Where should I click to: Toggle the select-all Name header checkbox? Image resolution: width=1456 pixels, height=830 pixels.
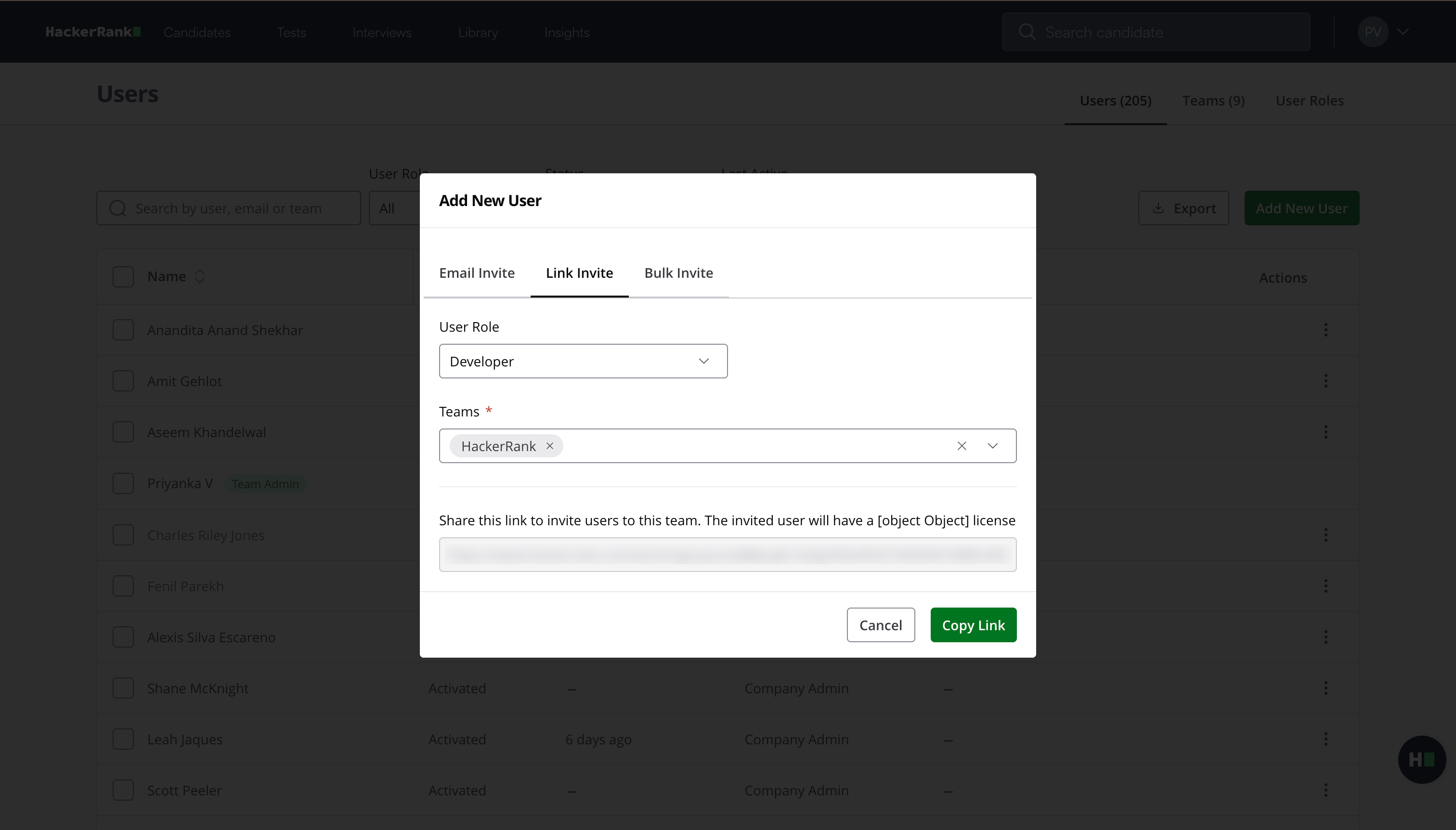click(x=123, y=276)
